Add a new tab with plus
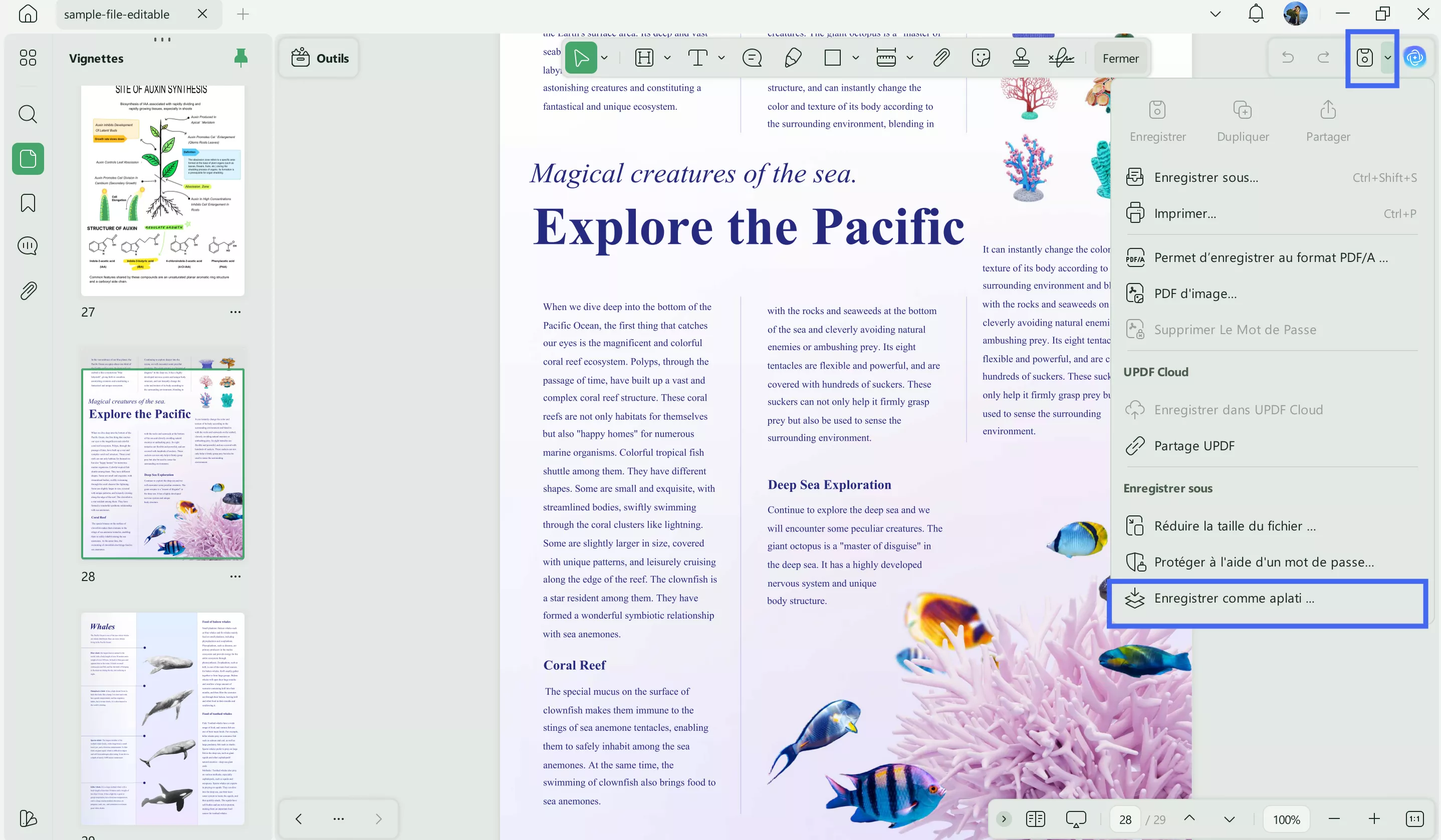Viewport: 1441px width, 840px height. [x=243, y=14]
